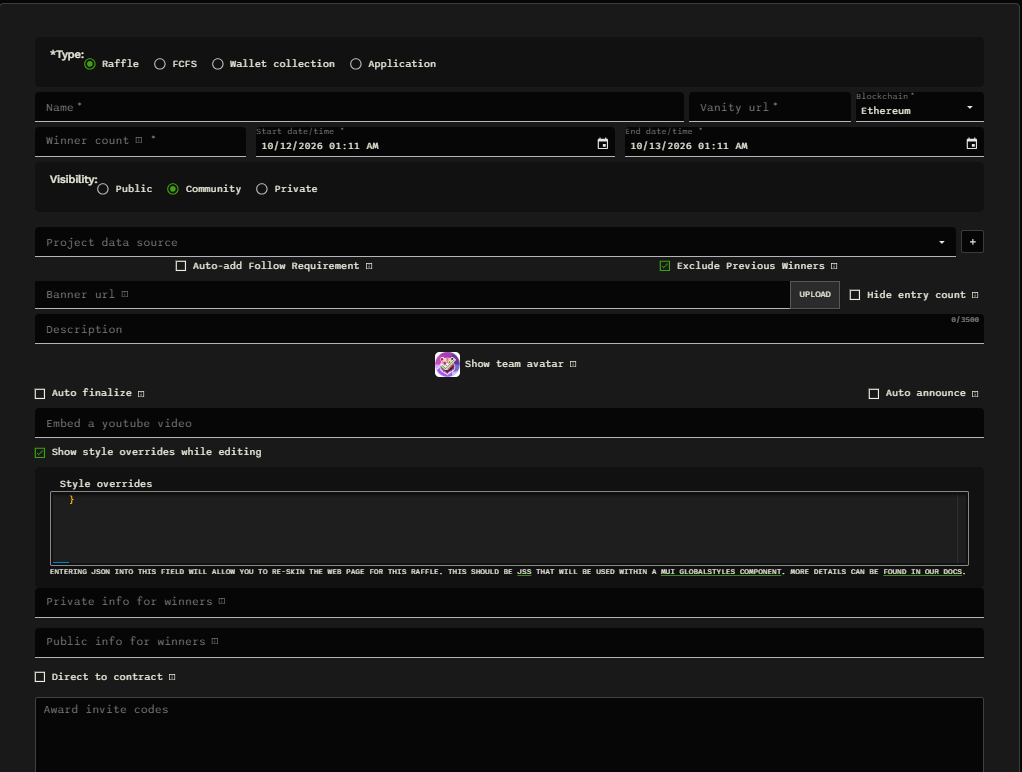Click the plus button beside data source

coord(972,242)
